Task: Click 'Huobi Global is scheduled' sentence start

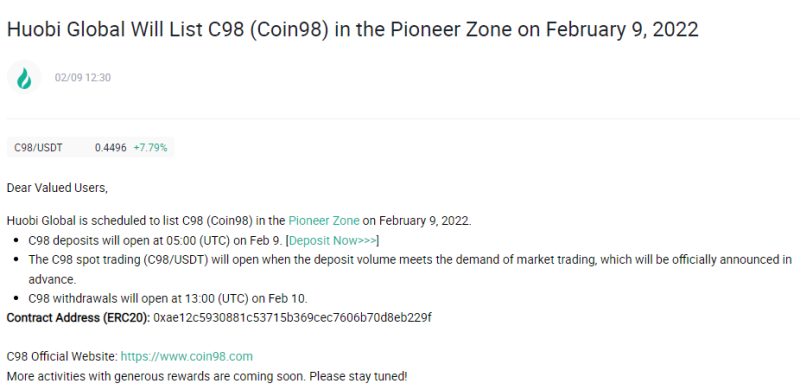Action: click(69, 221)
